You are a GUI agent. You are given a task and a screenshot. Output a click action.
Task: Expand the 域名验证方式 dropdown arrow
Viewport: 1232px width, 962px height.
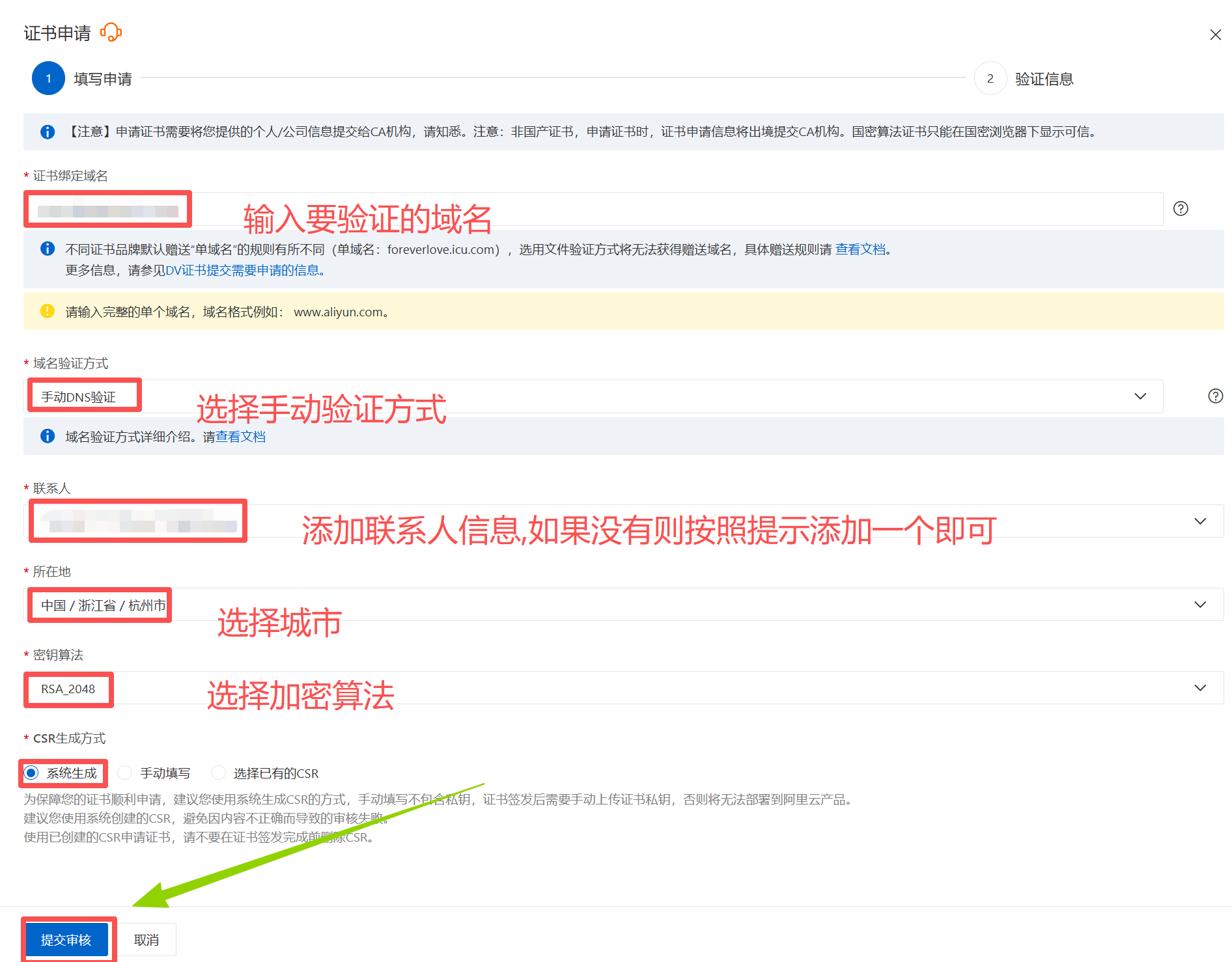(x=1140, y=396)
